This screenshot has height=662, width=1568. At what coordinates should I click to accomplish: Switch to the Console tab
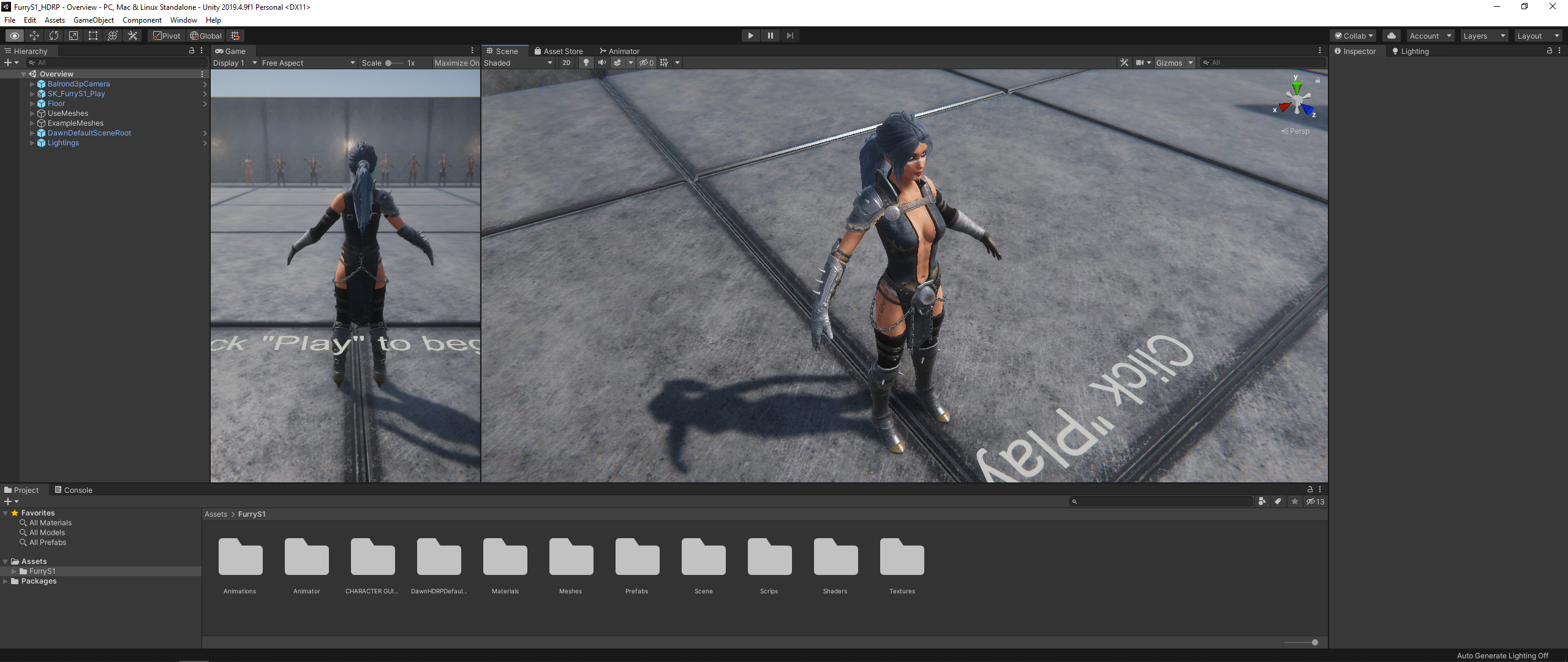tap(73, 490)
